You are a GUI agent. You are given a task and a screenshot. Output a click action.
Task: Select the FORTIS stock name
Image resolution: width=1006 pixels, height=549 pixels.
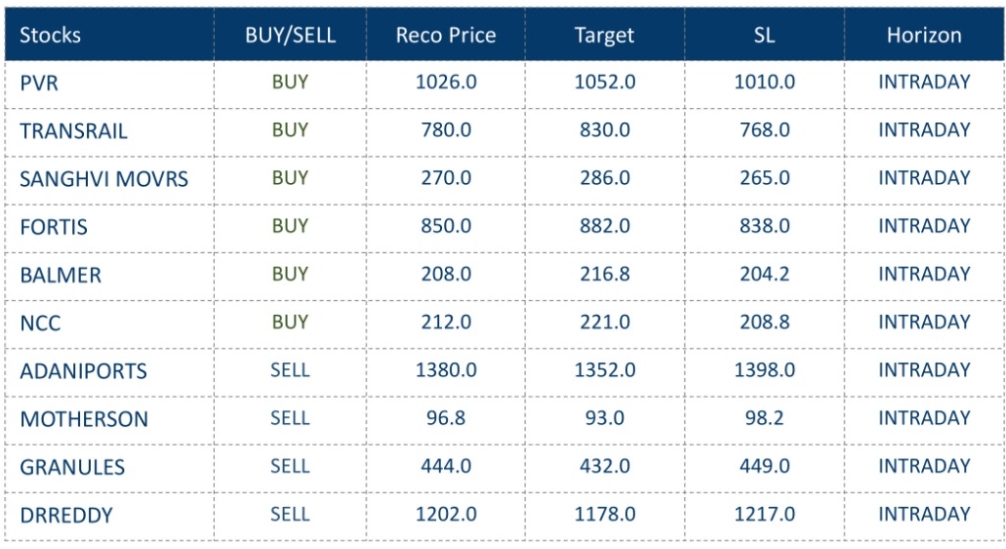[x=54, y=227]
